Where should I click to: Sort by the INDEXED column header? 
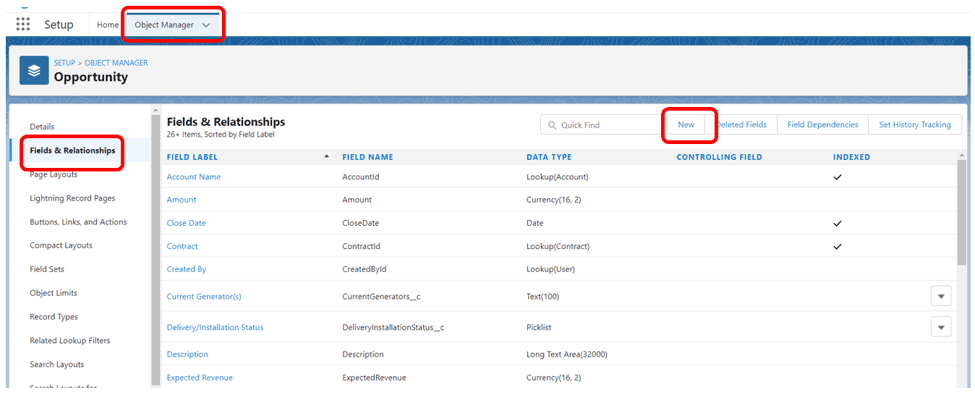pyautogui.click(x=851, y=157)
